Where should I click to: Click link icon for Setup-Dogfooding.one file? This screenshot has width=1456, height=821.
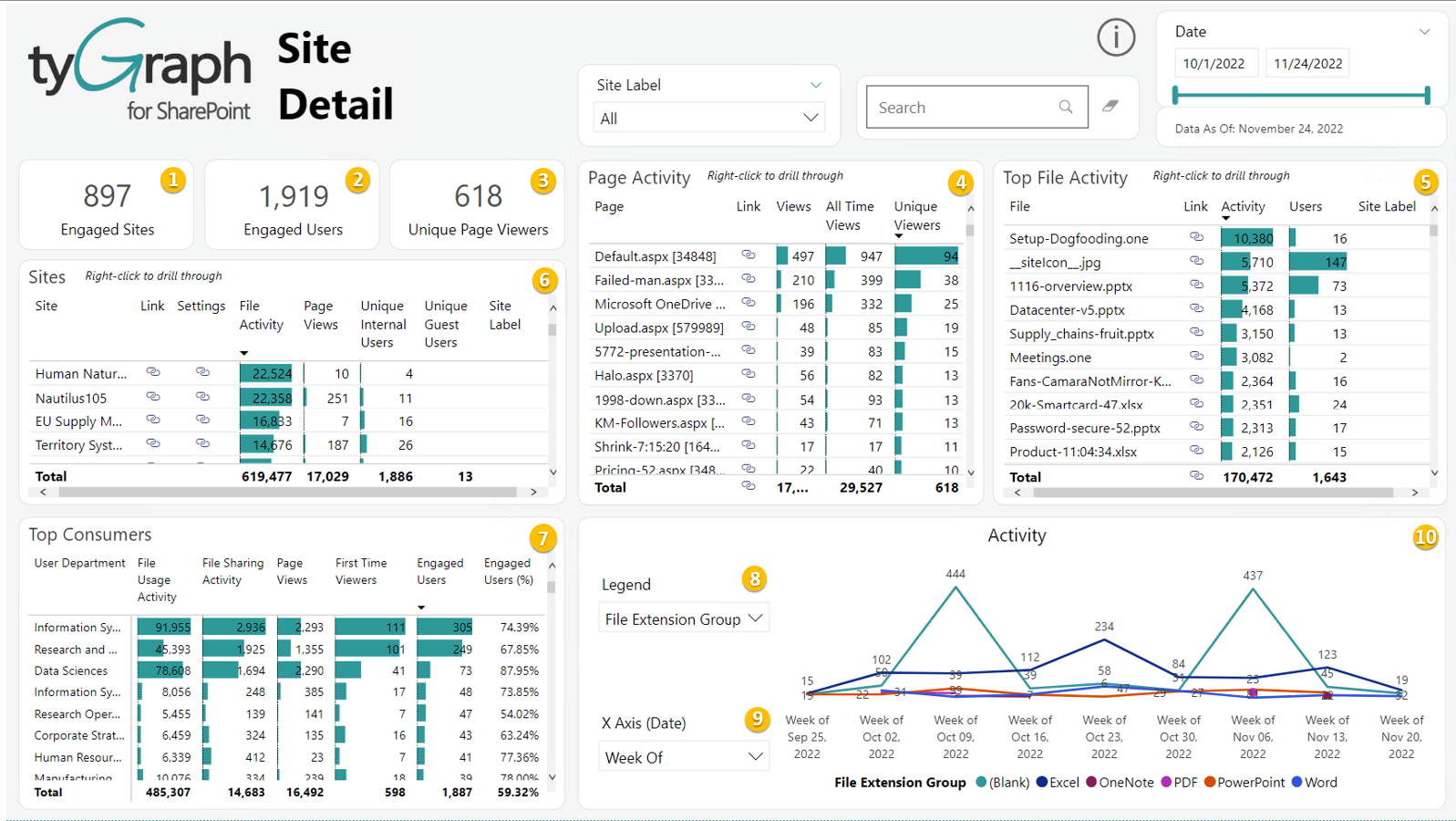tap(1196, 237)
